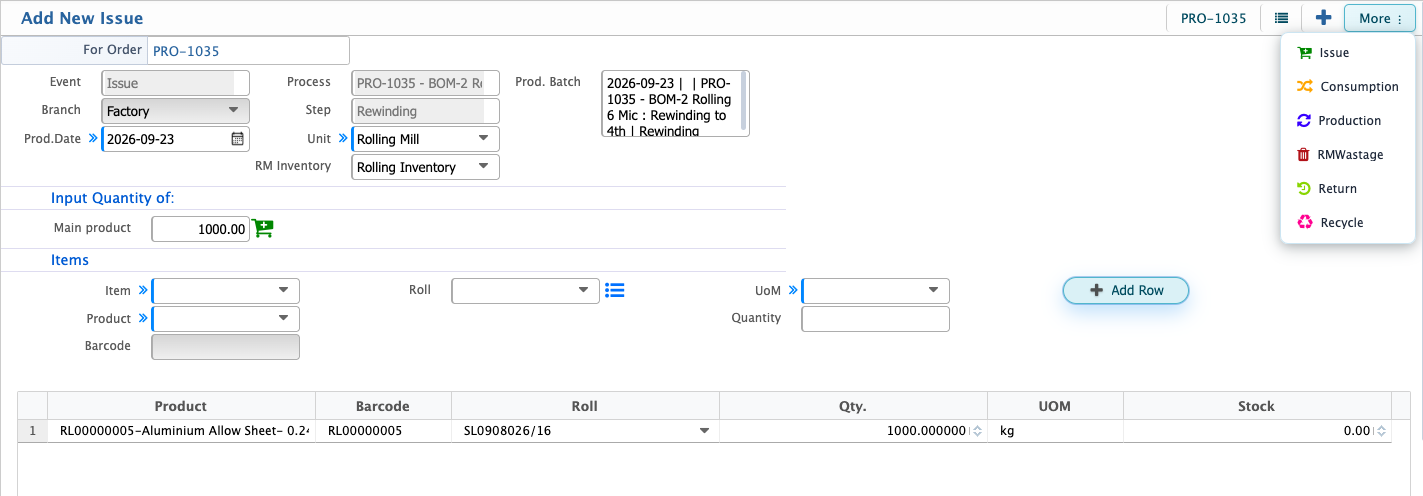Screen dimensions: 1423x496
Task: Click the double-arrow icon beside Unit
Action: 343,139
